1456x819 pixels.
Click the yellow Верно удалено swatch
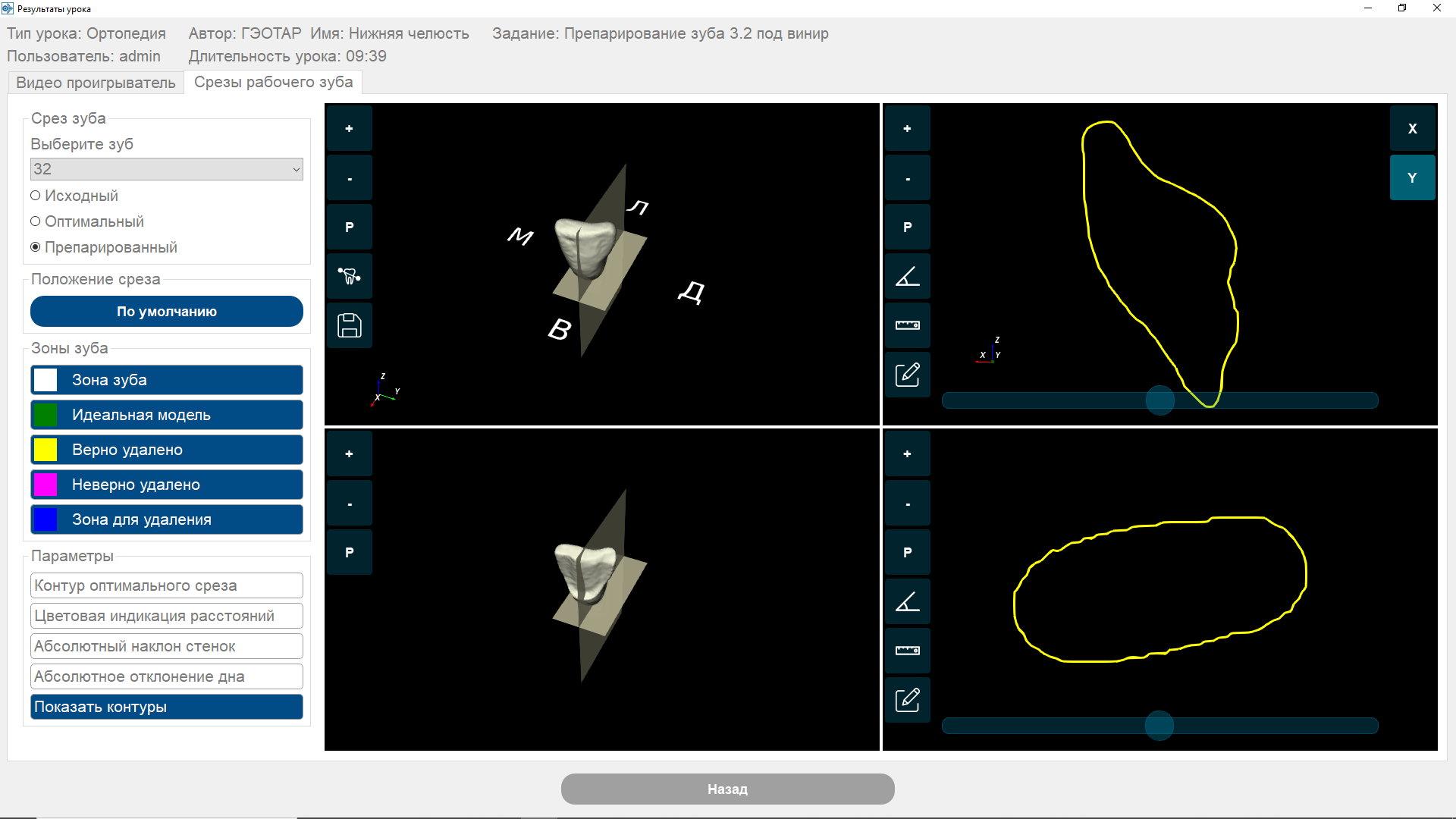pyautogui.click(x=45, y=450)
